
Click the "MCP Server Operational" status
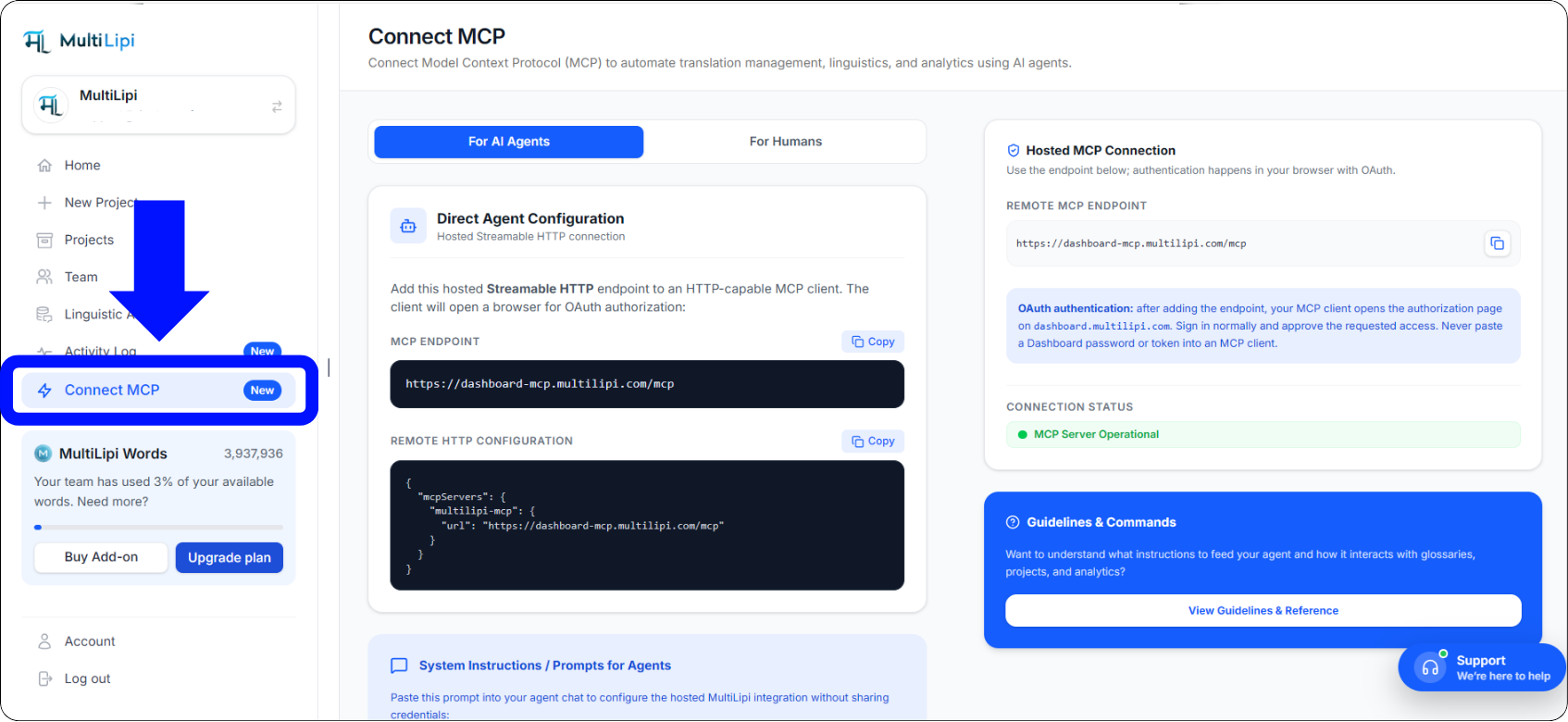[1263, 434]
